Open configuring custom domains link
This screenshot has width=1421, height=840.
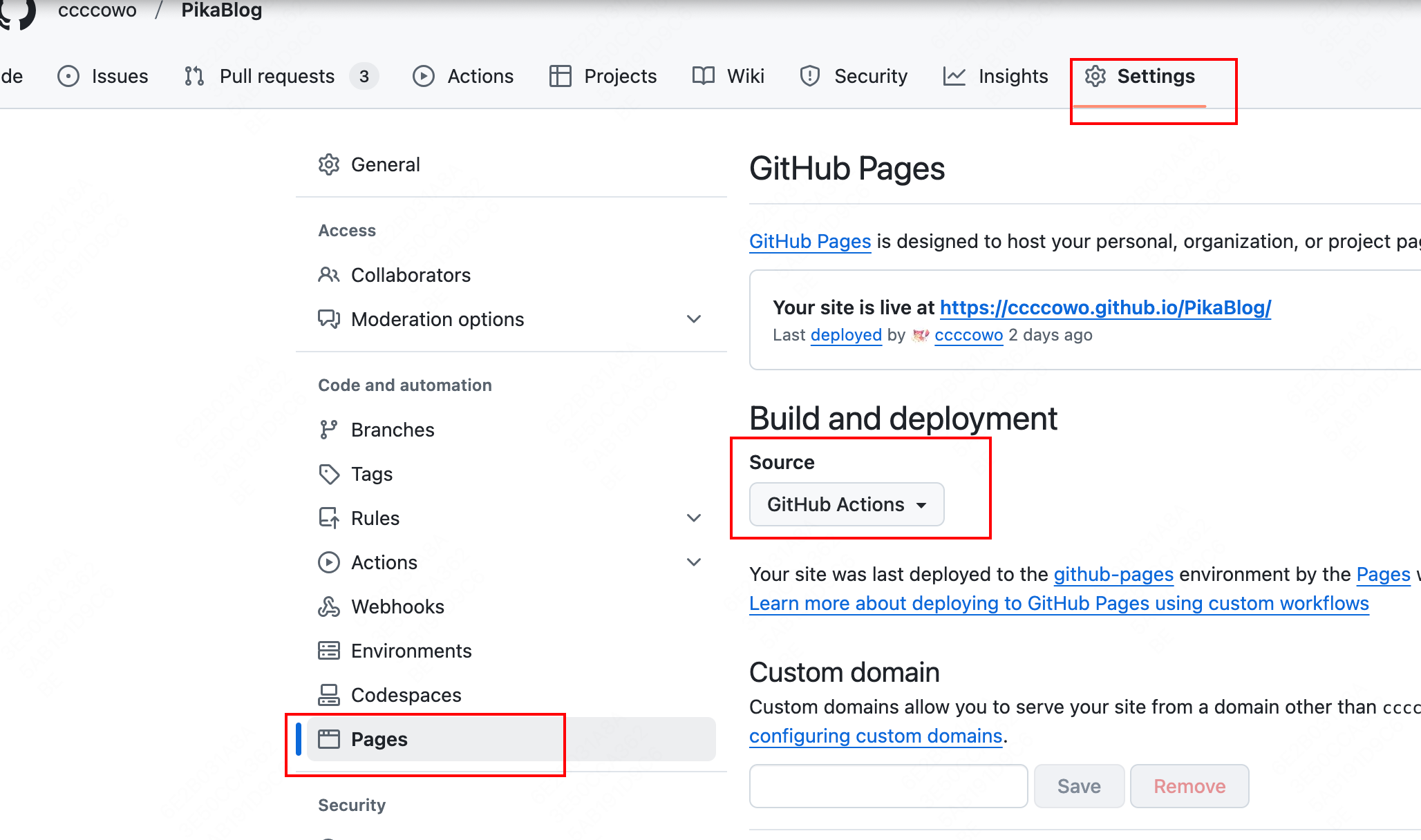876,736
